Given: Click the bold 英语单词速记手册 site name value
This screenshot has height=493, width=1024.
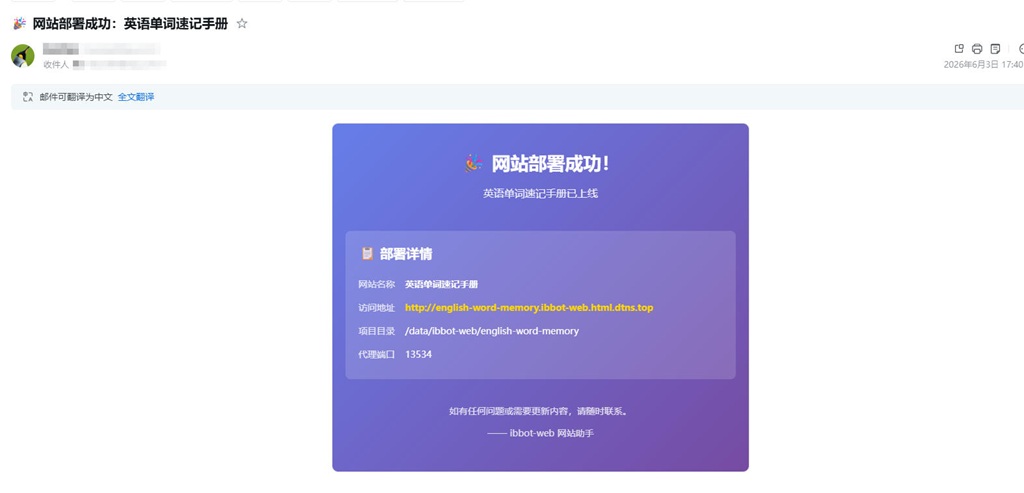Looking at the screenshot, I should click(441, 284).
